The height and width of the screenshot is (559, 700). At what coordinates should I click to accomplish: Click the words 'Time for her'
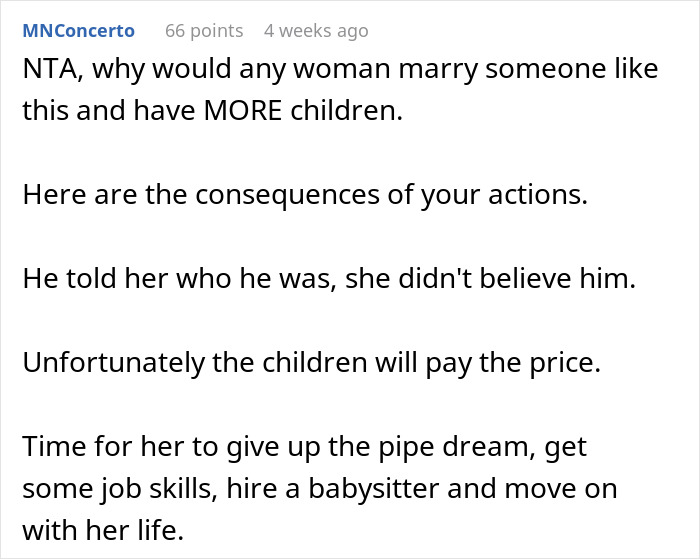point(85,445)
